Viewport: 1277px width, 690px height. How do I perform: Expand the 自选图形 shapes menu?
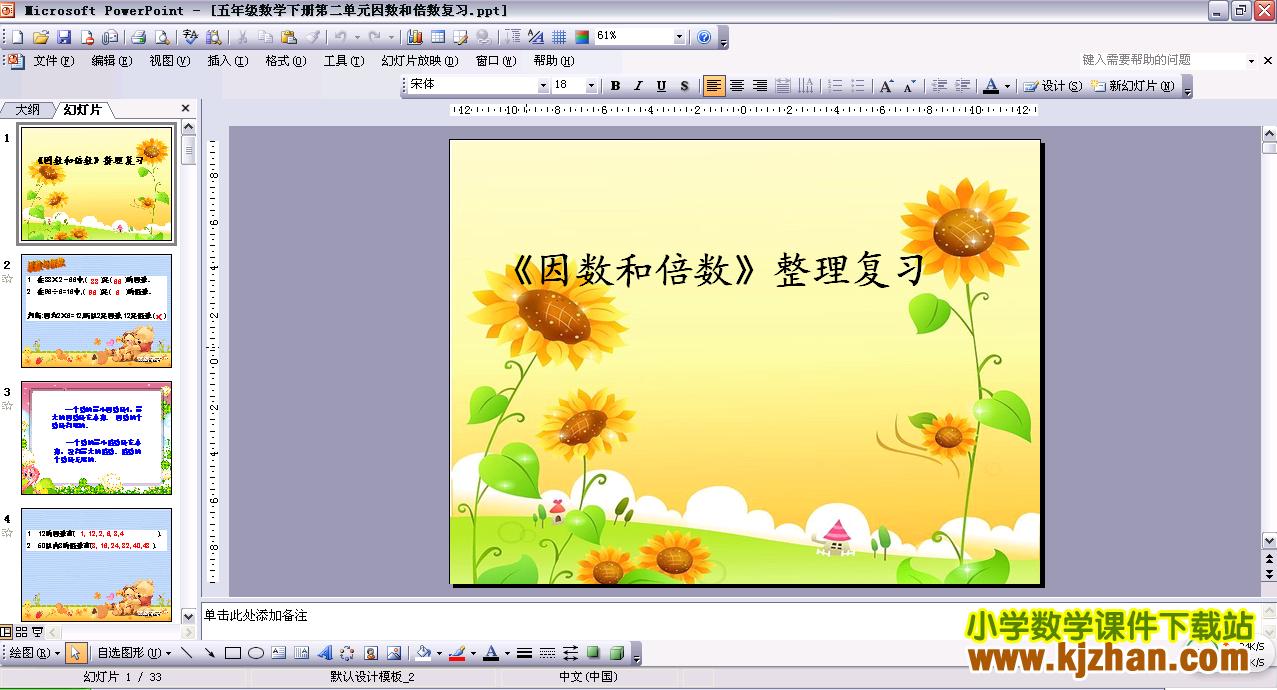(x=130, y=652)
